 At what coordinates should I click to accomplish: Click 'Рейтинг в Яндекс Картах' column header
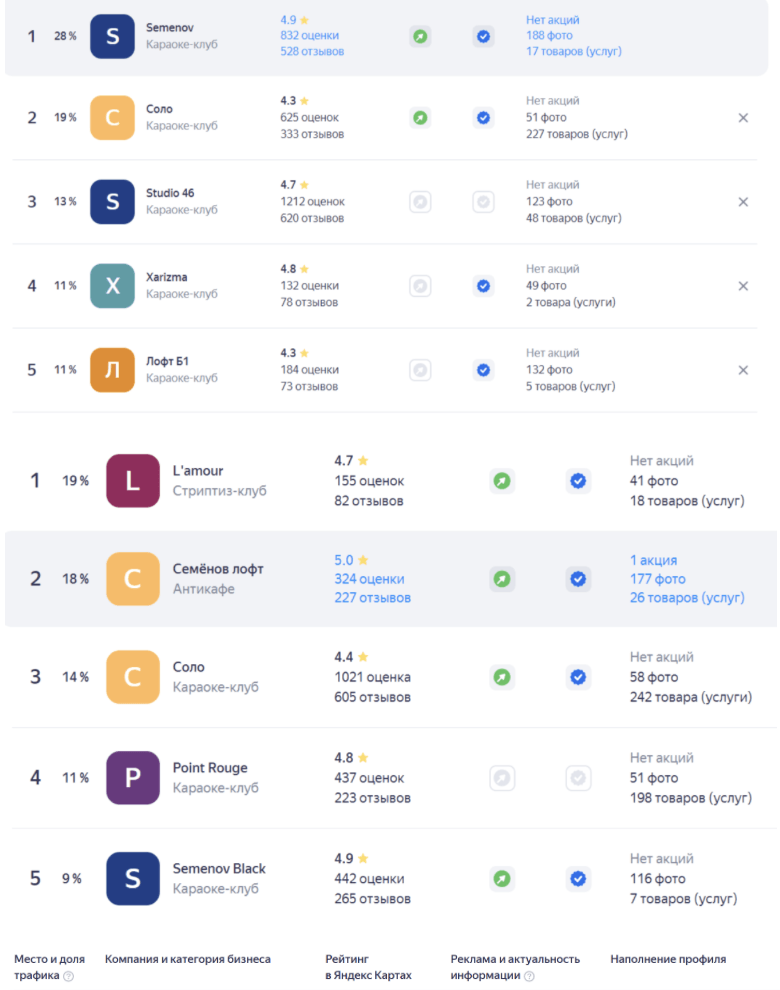tap(368, 967)
